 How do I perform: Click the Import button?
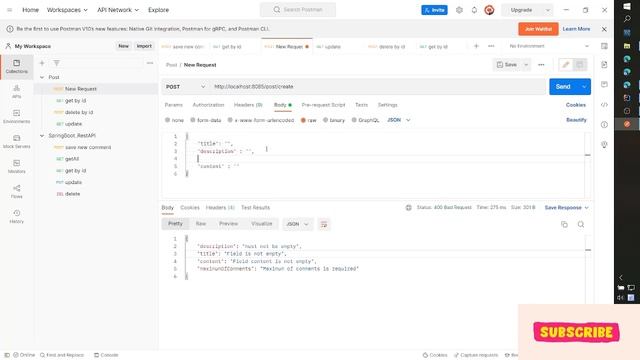[x=144, y=46]
